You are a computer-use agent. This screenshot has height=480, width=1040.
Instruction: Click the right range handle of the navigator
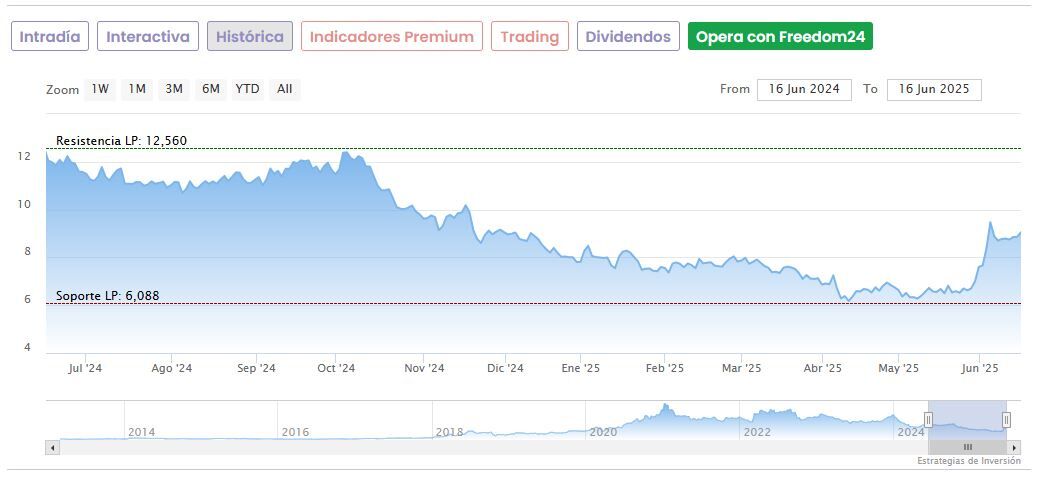pyautogui.click(x=1006, y=420)
